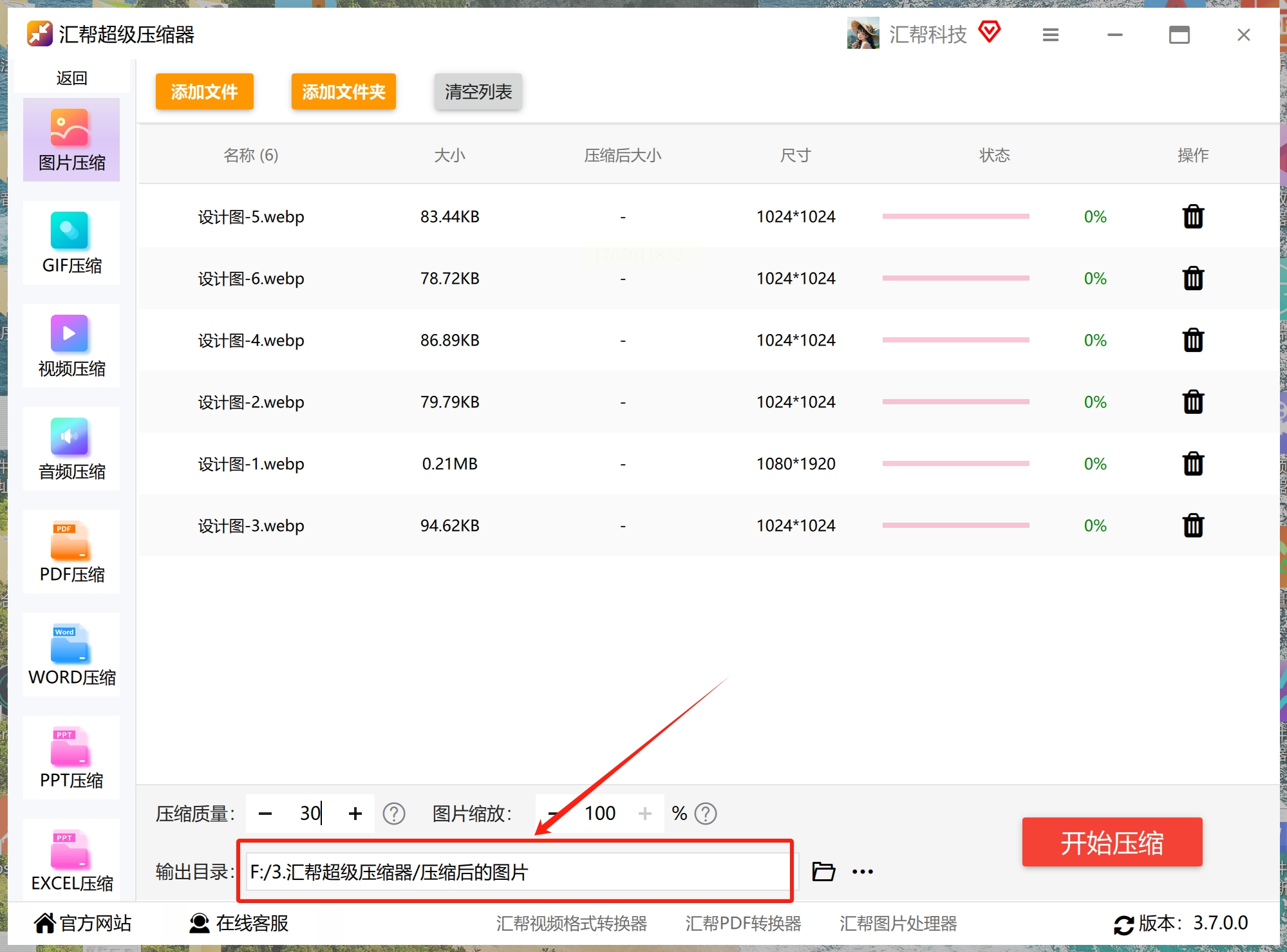Decrease image scaling with minus button
The width and height of the screenshot is (1287, 952).
click(552, 814)
